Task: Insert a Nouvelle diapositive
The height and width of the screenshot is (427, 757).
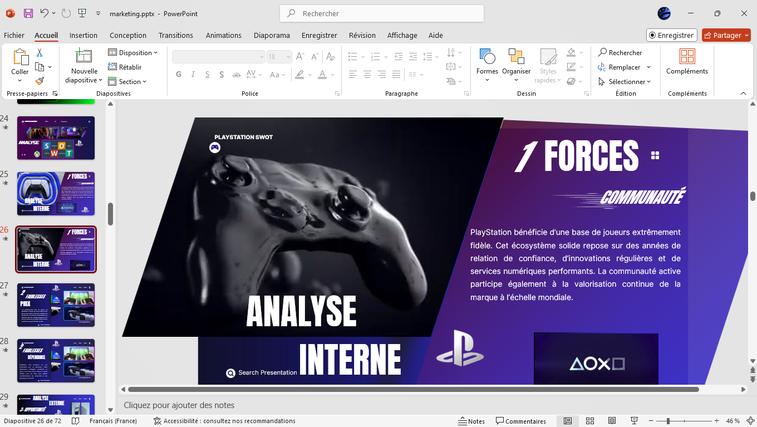Action: point(84,65)
